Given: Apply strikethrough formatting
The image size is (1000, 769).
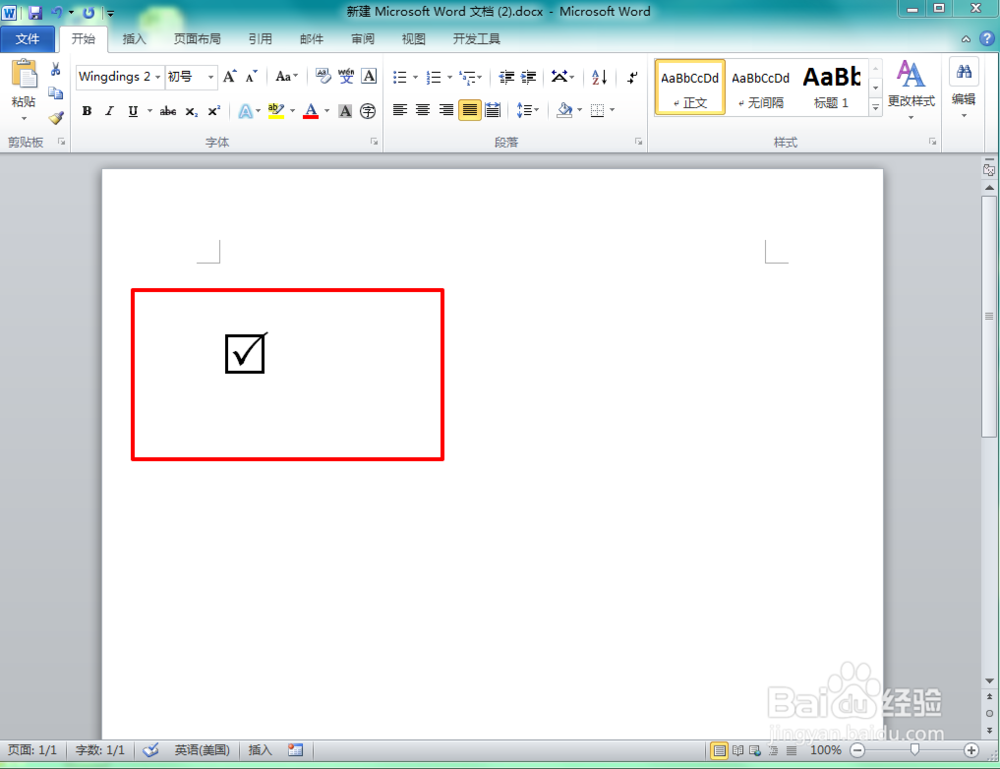Looking at the screenshot, I should click(168, 111).
